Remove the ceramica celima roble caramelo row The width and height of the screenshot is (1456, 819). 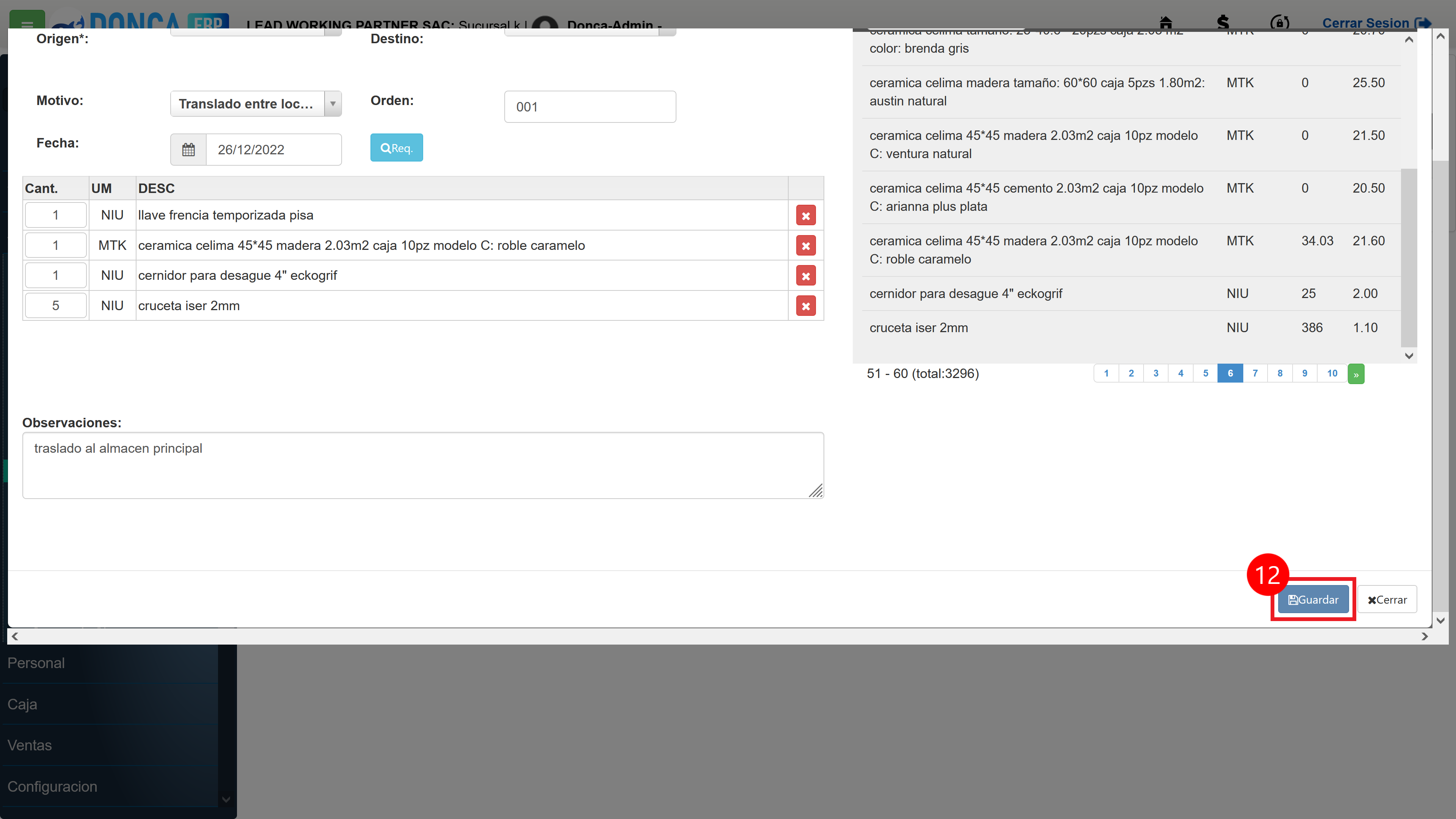click(x=806, y=246)
